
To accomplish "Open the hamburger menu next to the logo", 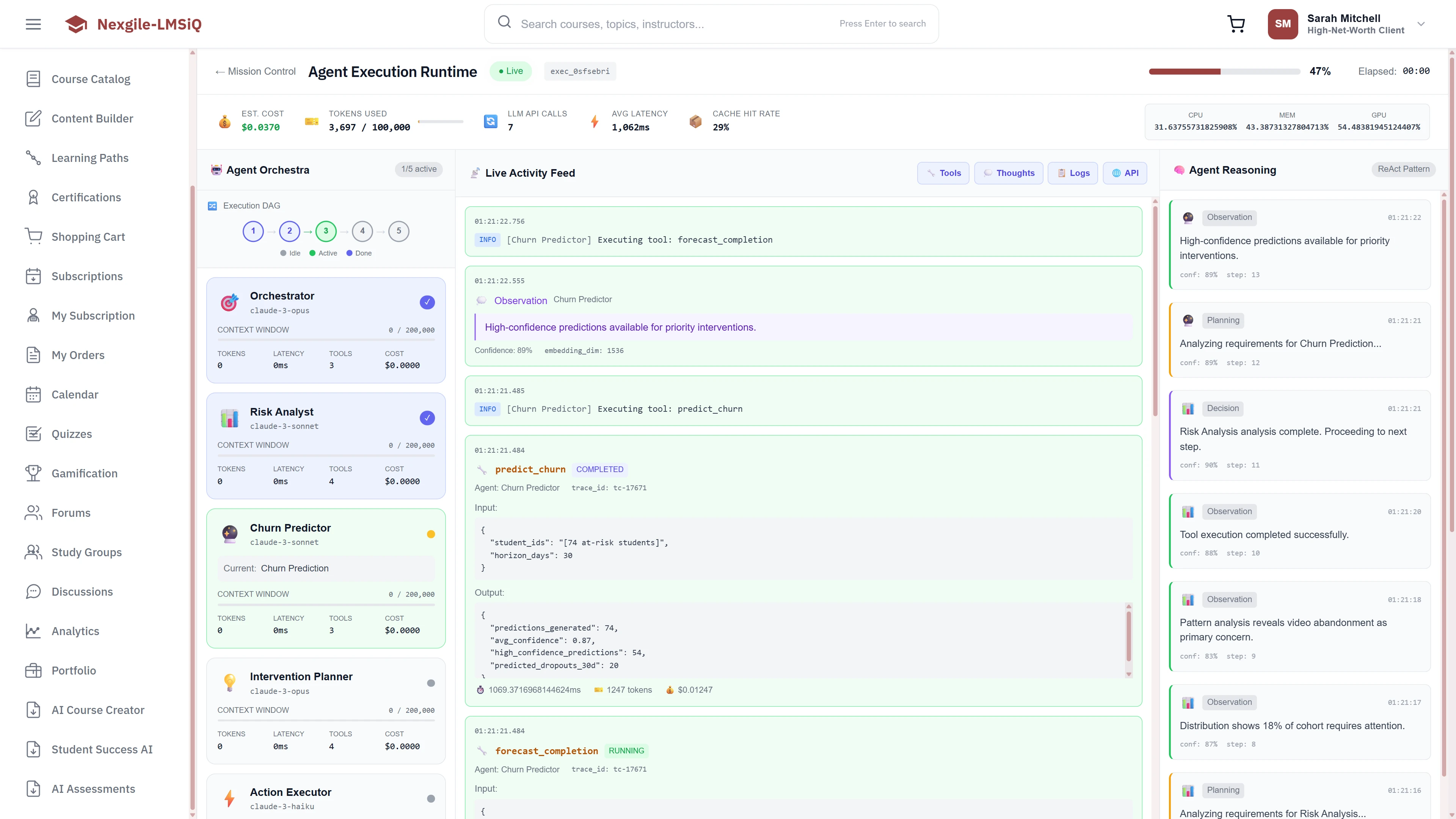I will pyautogui.click(x=33, y=24).
